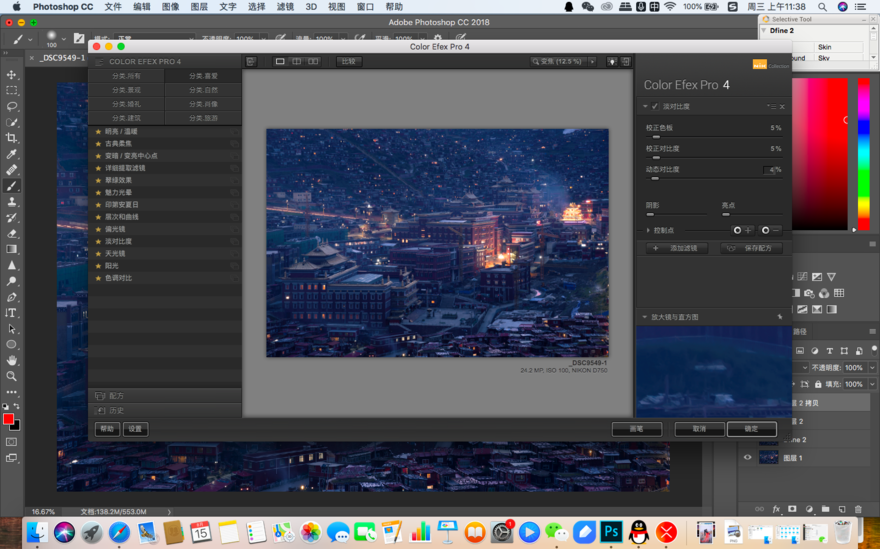Click the 比较 compare button
The image size is (880, 549).
click(x=349, y=61)
